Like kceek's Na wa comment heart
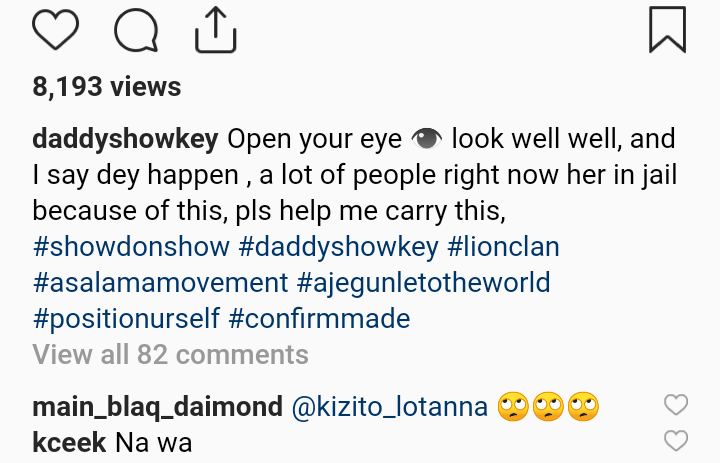Image resolution: width=720 pixels, height=463 pixels. 676,440
